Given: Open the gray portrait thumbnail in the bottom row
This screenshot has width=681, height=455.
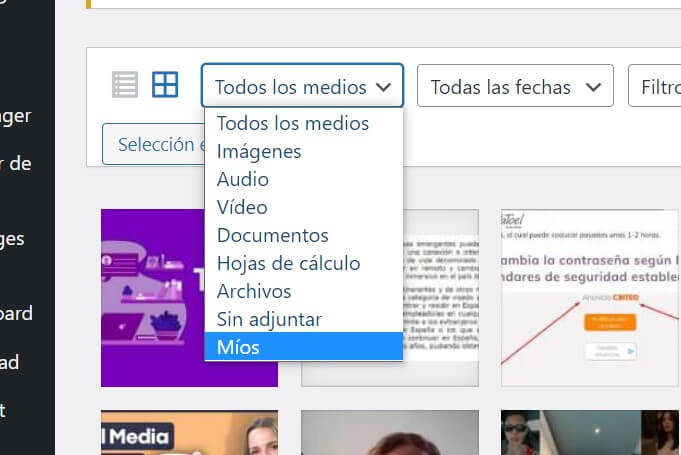Looking at the screenshot, I should click(x=390, y=432).
